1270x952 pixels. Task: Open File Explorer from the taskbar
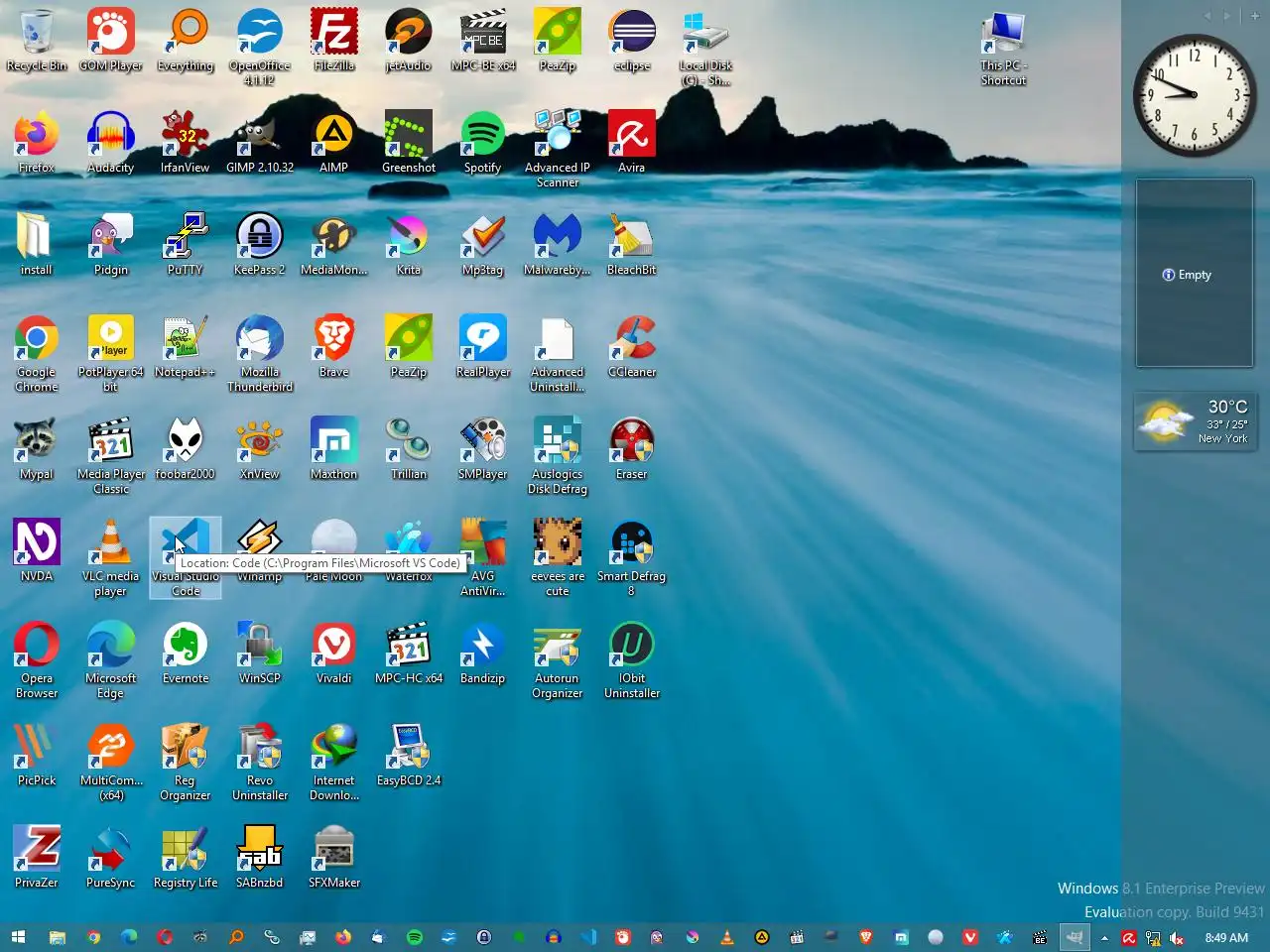[x=58, y=937]
